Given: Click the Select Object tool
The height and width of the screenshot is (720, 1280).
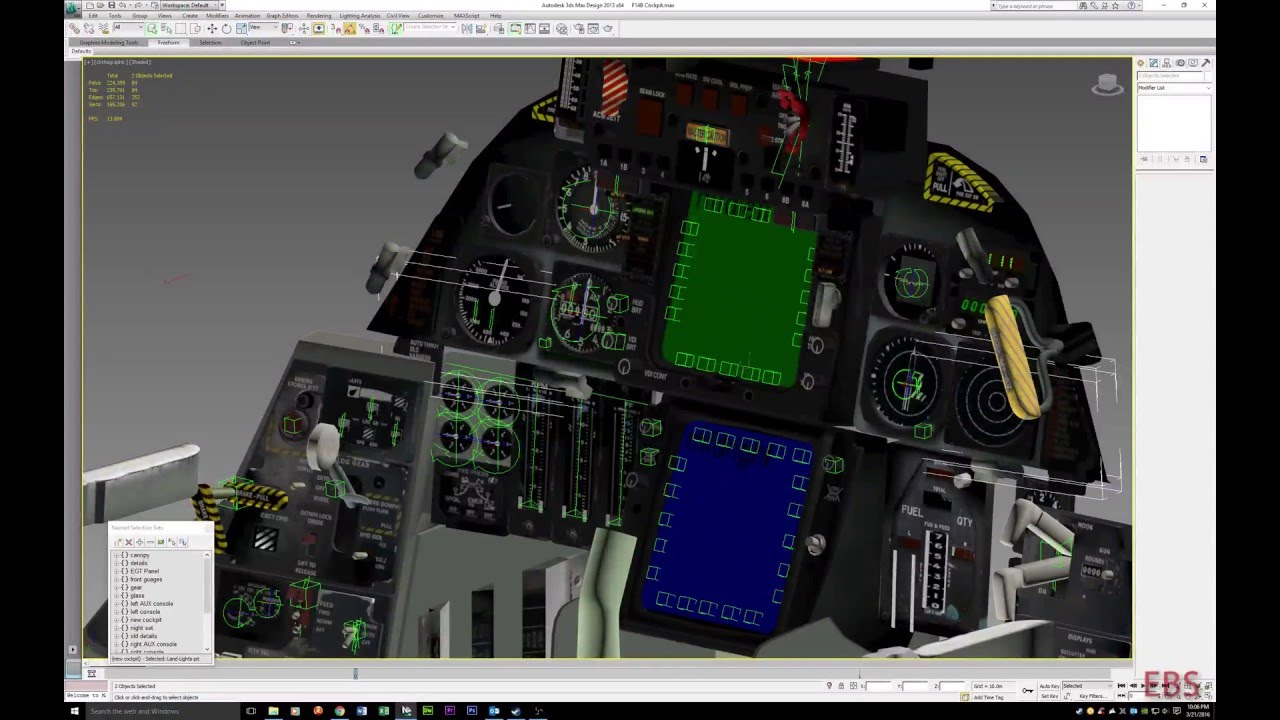Looking at the screenshot, I should pos(152,28).
